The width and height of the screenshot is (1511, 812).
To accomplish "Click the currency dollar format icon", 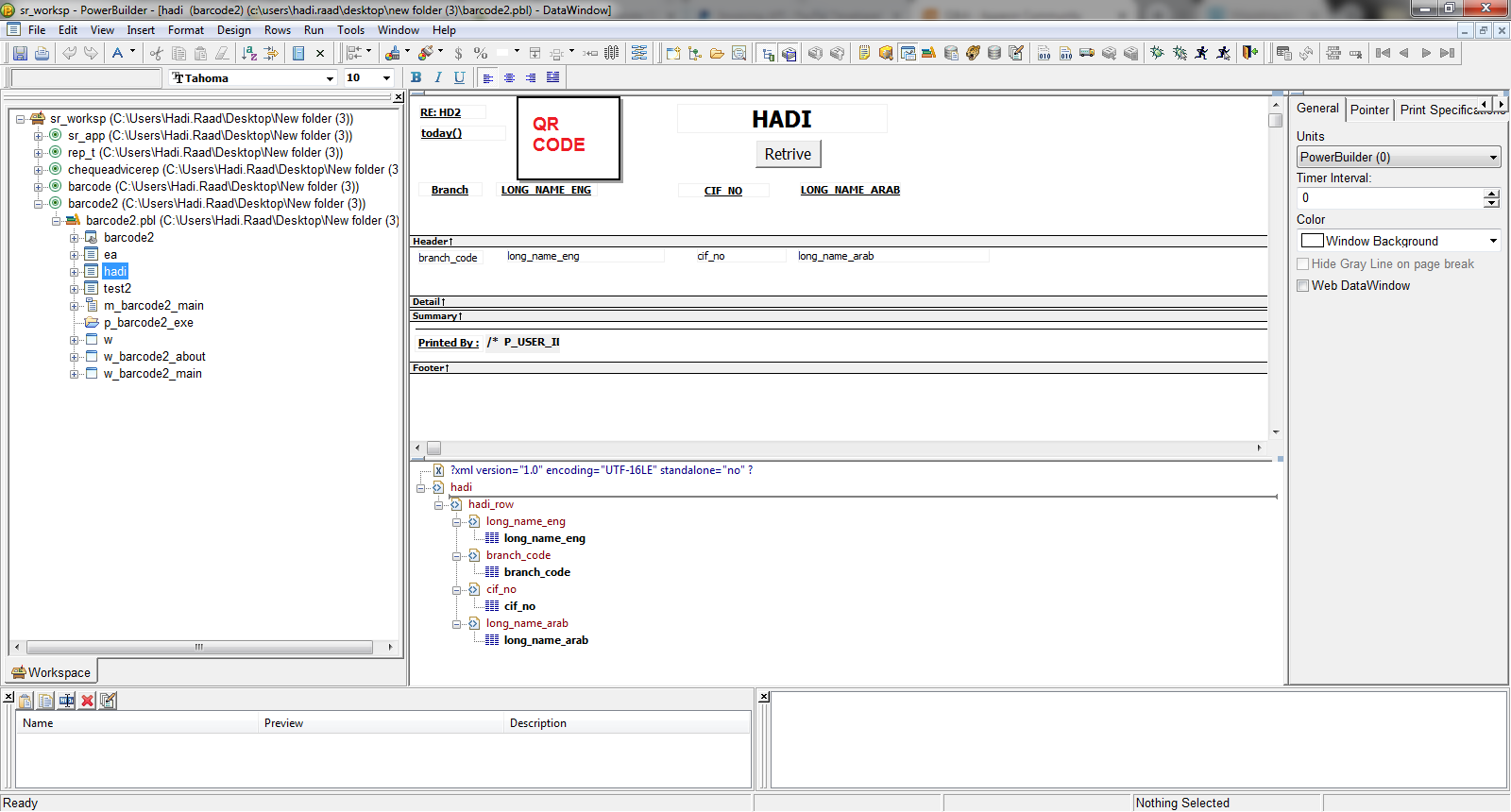I will (458, 54).
